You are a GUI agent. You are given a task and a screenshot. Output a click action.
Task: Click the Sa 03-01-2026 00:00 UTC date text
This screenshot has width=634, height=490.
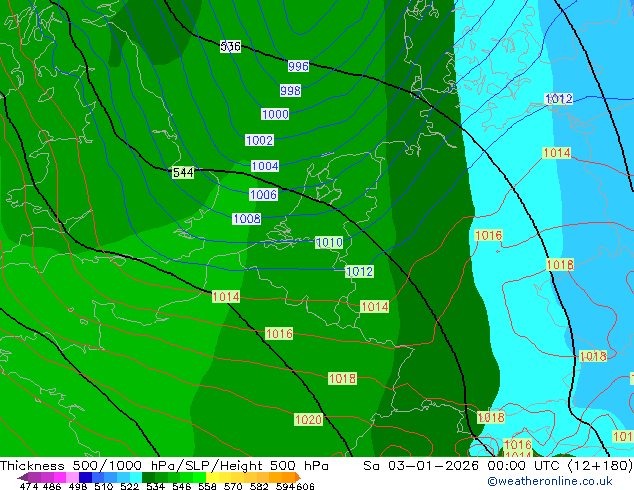pyautogui.click(x=463, y=465)
